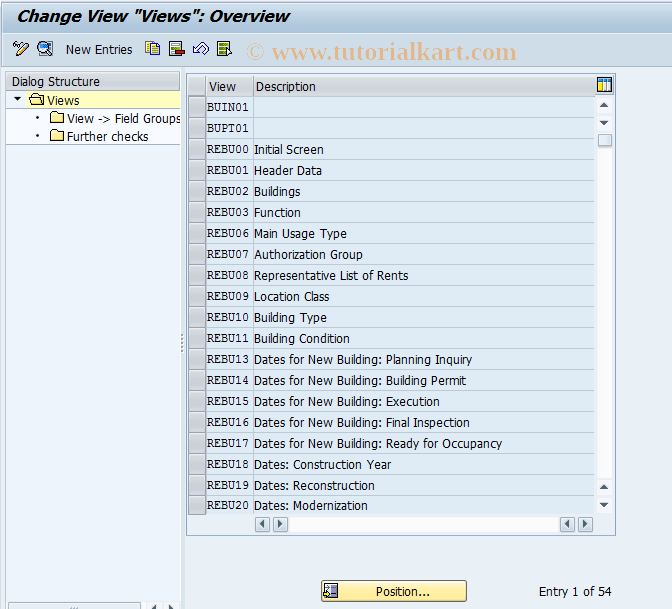This screenshot has width=672, height=609.
Task: Click right scroll arrow under View column
Action: point(280,524)
